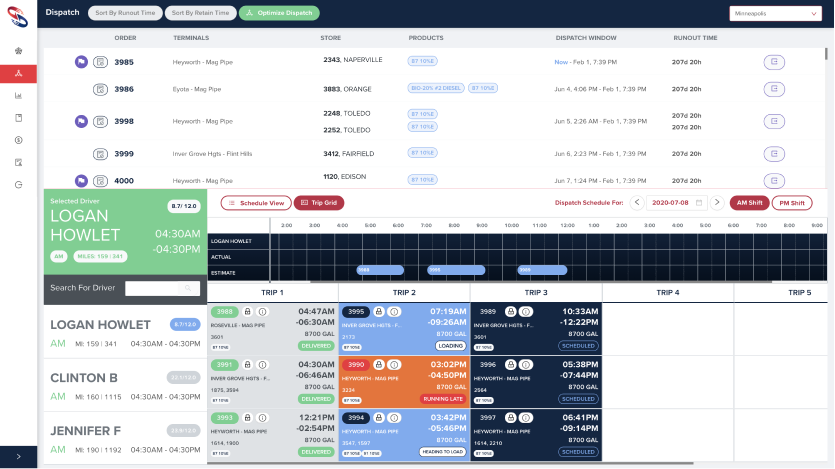Switch to the PM Shift
The image size is (835, 469).
(792, 203)
